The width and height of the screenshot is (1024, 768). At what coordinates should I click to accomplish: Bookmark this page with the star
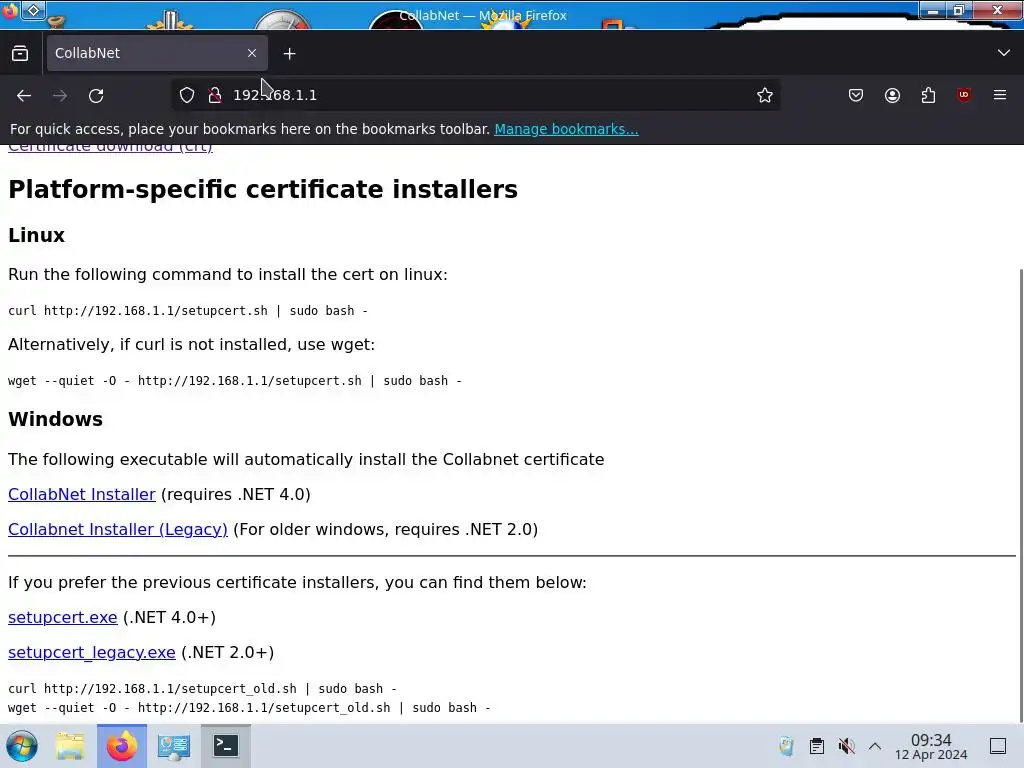pos(765,95)
